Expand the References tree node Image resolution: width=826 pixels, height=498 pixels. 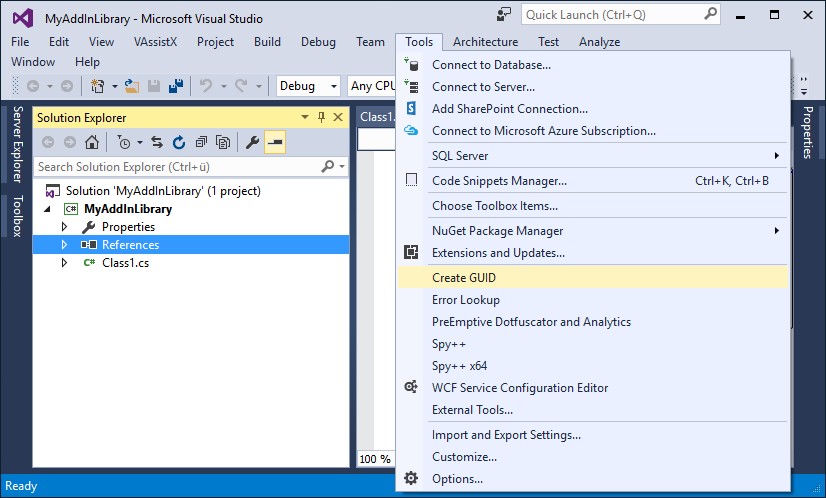point(65,245)
